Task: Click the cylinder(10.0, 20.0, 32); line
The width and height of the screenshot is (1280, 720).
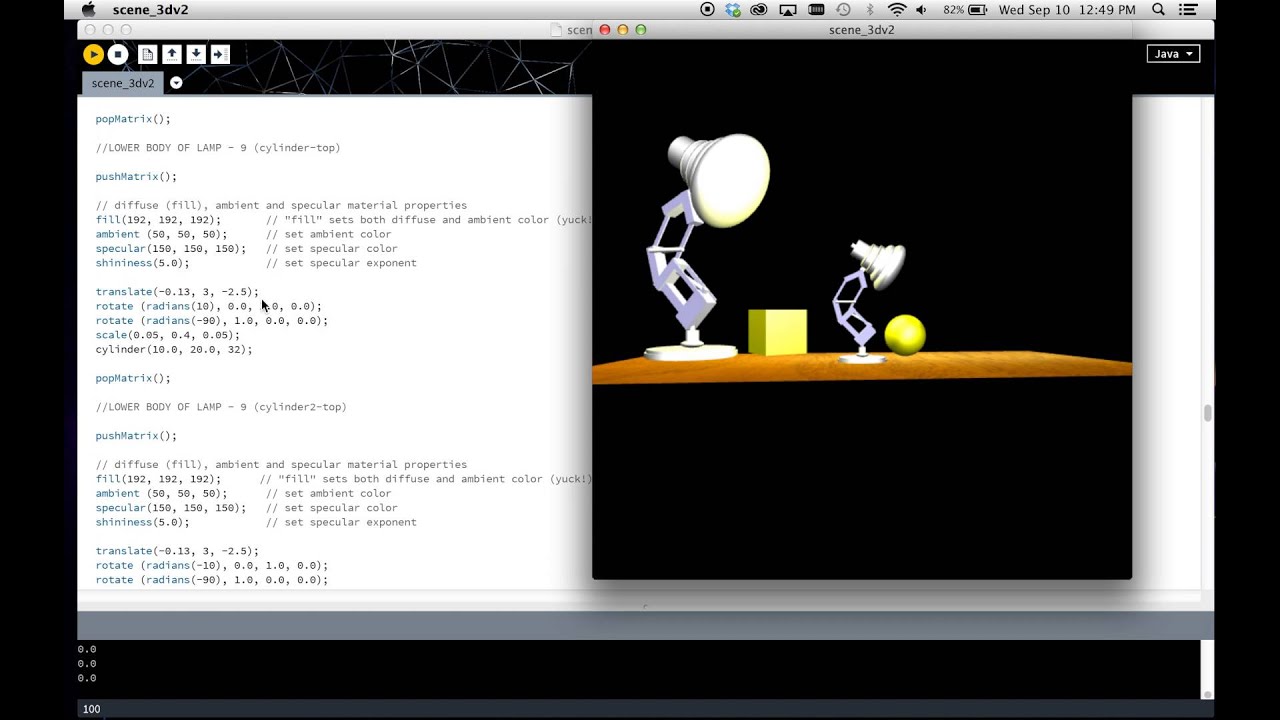Action: pos(174,350)
